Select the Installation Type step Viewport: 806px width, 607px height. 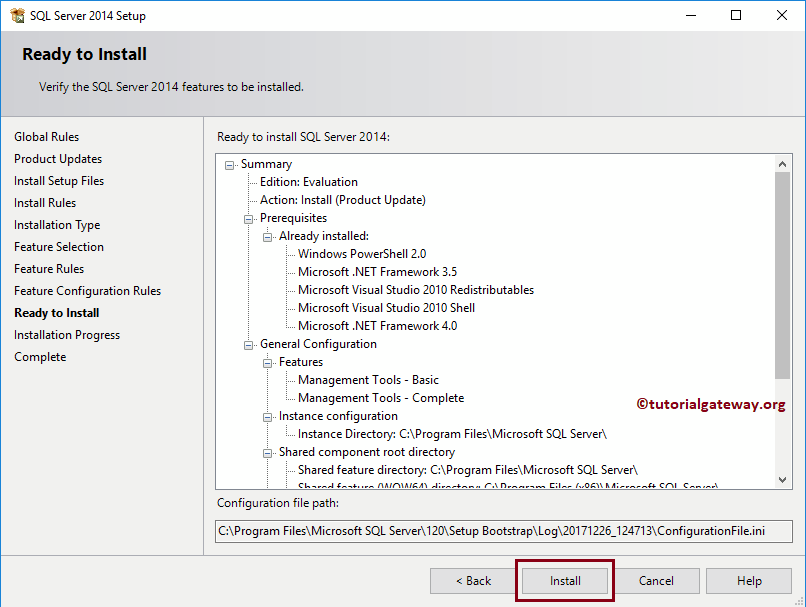pos(57,225)
